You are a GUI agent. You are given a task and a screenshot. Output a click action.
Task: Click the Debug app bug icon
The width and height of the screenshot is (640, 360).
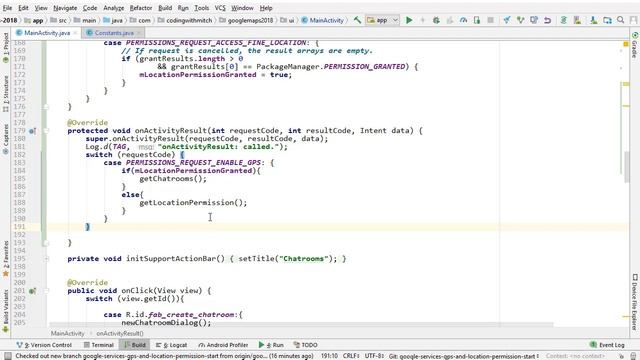436,20
